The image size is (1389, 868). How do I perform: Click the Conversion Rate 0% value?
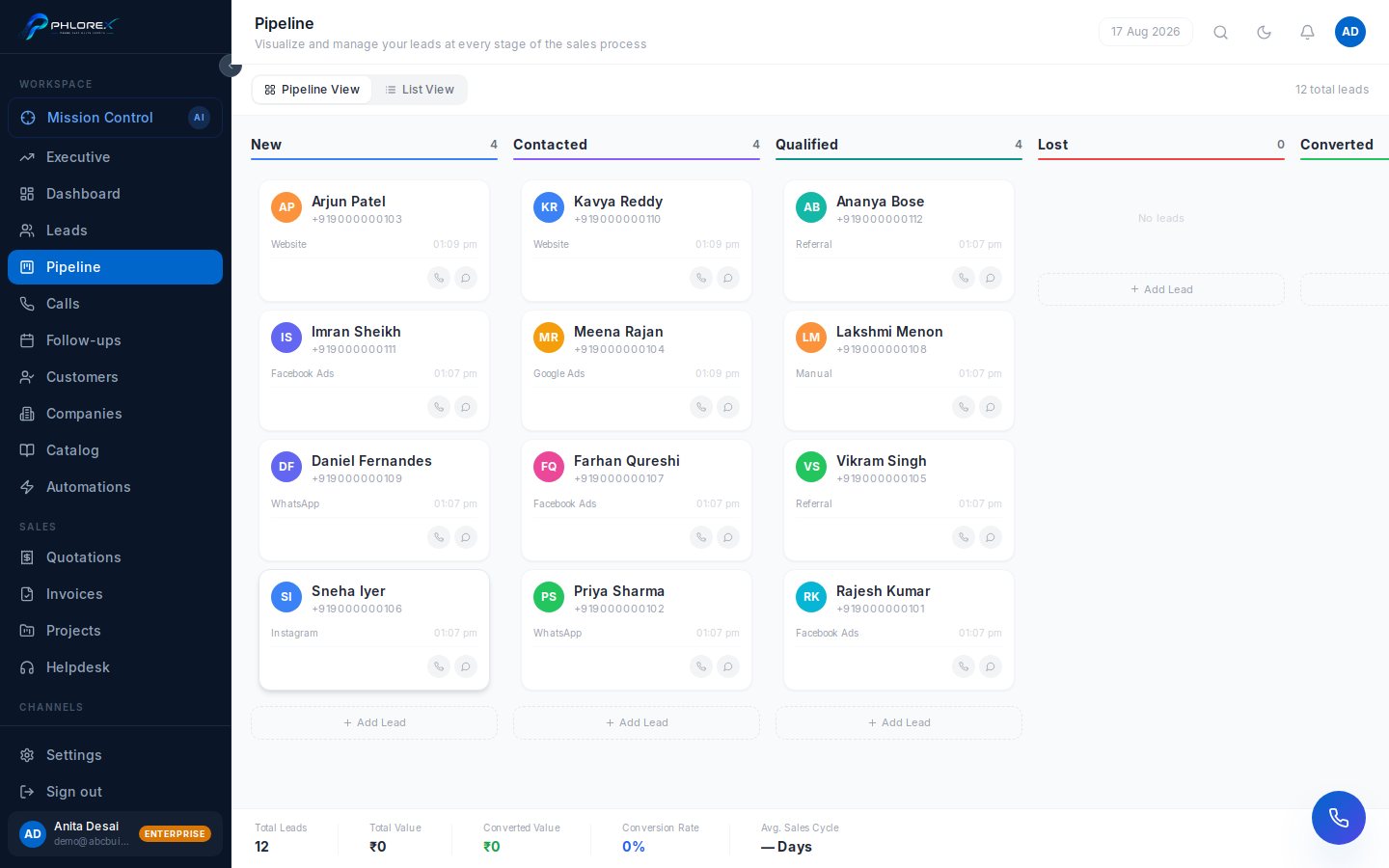pyautogui.click(x=634, y=847)
